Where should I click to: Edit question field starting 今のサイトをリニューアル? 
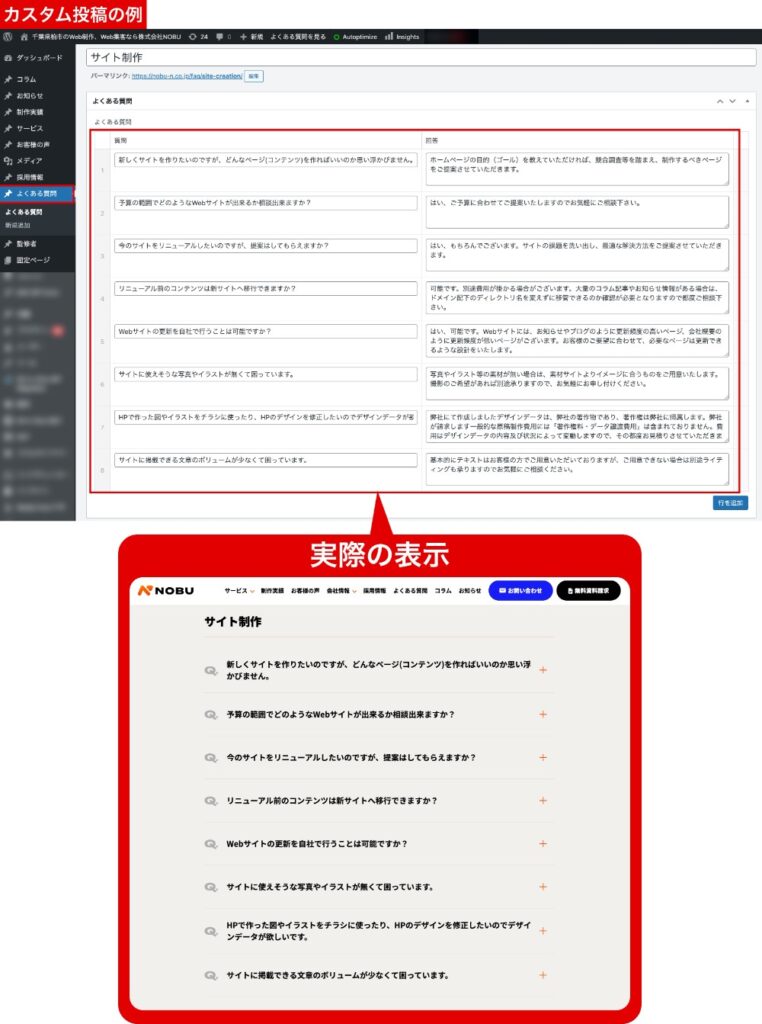(x=266, y=246)
